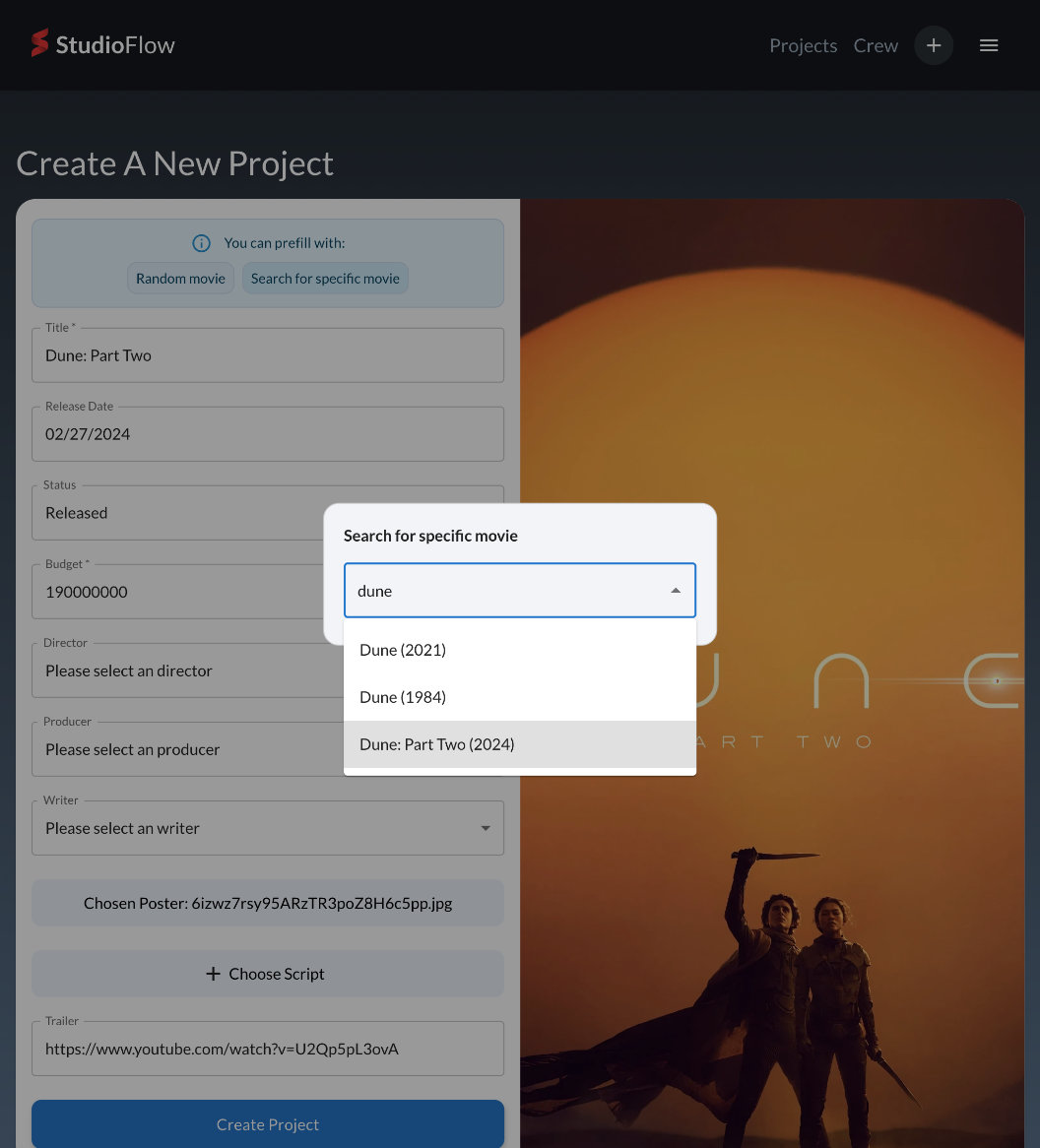Open the plus add-new button in header
The image size is (1040, 1148).
click(933, 45)
